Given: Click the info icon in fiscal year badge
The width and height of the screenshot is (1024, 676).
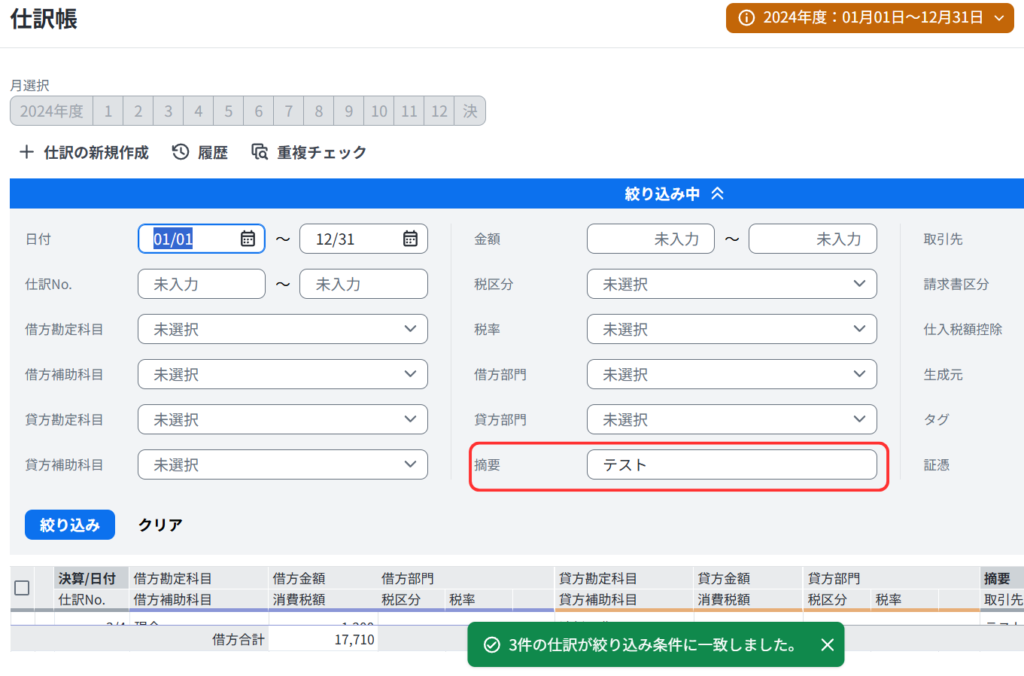Looking at the screenshot, I should pos(746,17).
